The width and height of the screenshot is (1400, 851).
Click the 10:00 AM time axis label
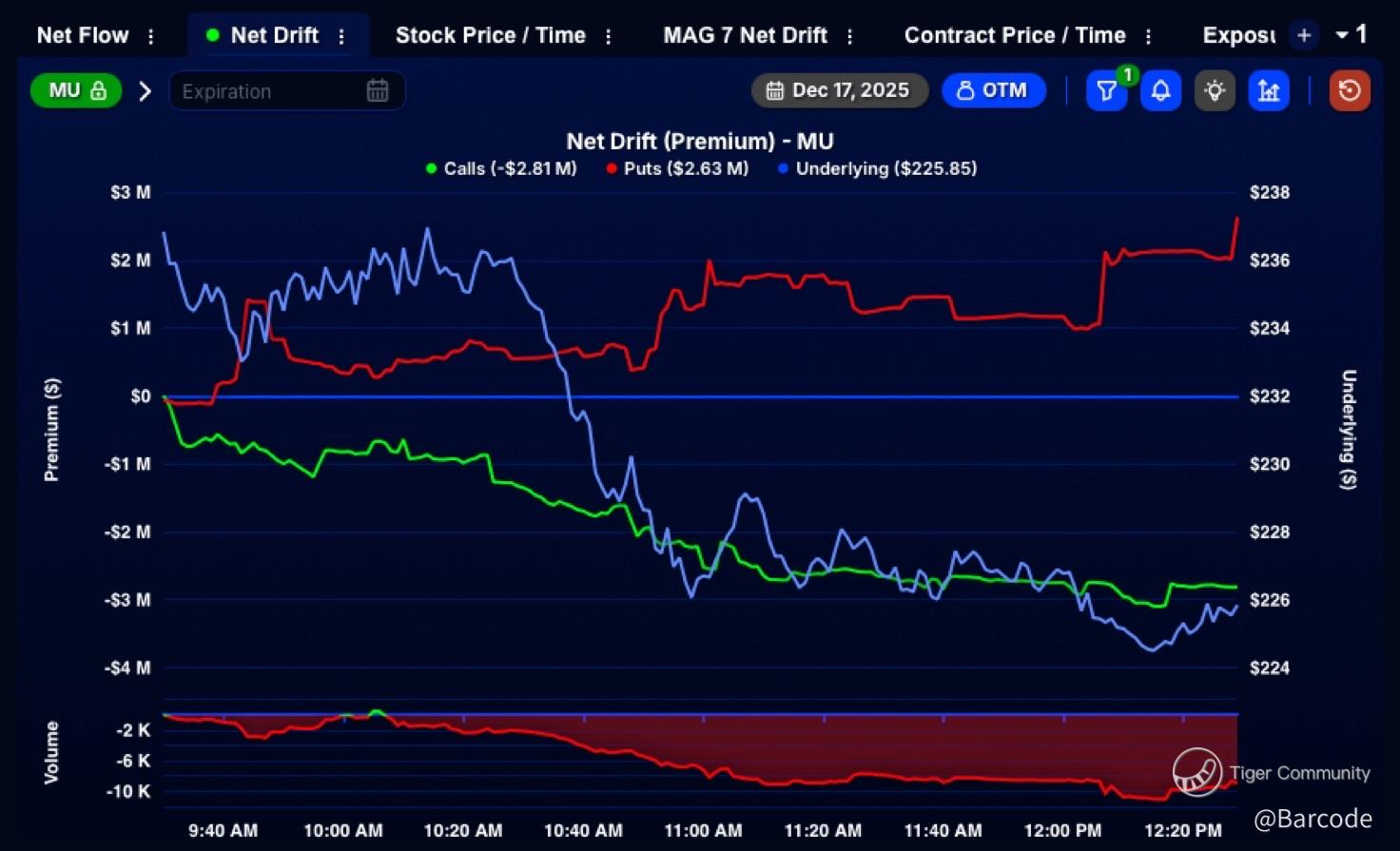[343, 830]
